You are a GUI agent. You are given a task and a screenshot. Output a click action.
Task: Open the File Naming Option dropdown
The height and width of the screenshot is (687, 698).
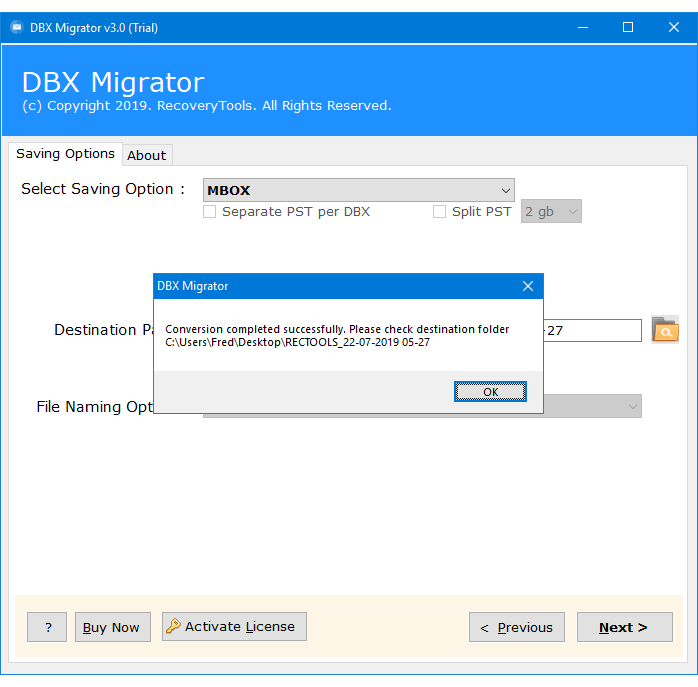pyautogui.click(x=592, y=406)
